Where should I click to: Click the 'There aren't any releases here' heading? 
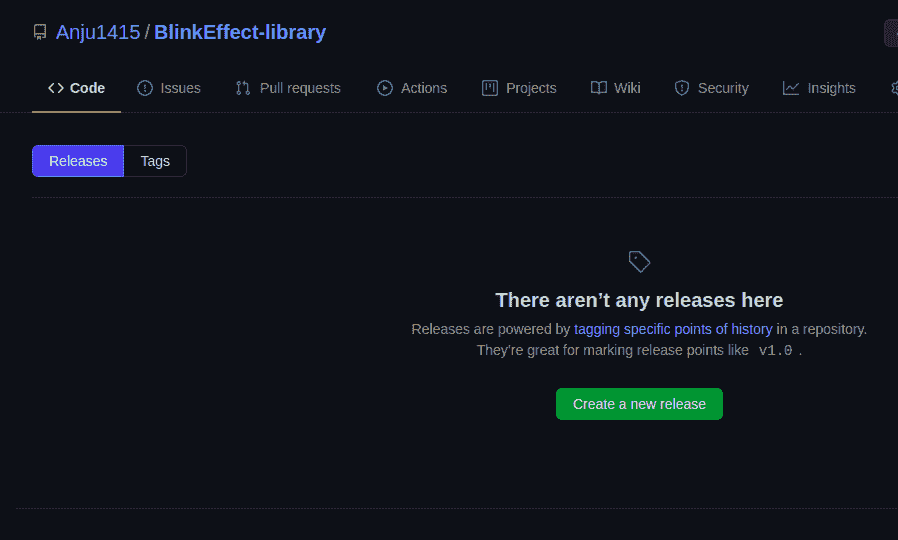pos(639,300)
